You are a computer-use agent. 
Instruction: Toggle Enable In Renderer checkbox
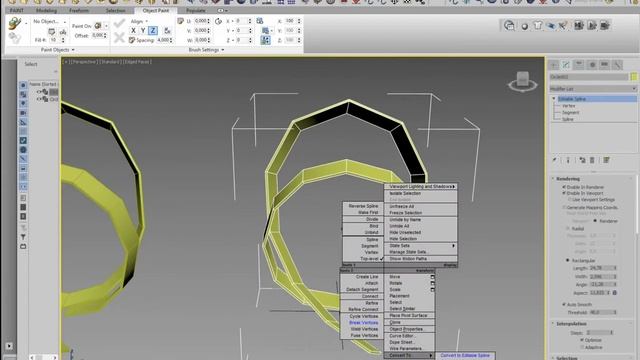[564, 187]
